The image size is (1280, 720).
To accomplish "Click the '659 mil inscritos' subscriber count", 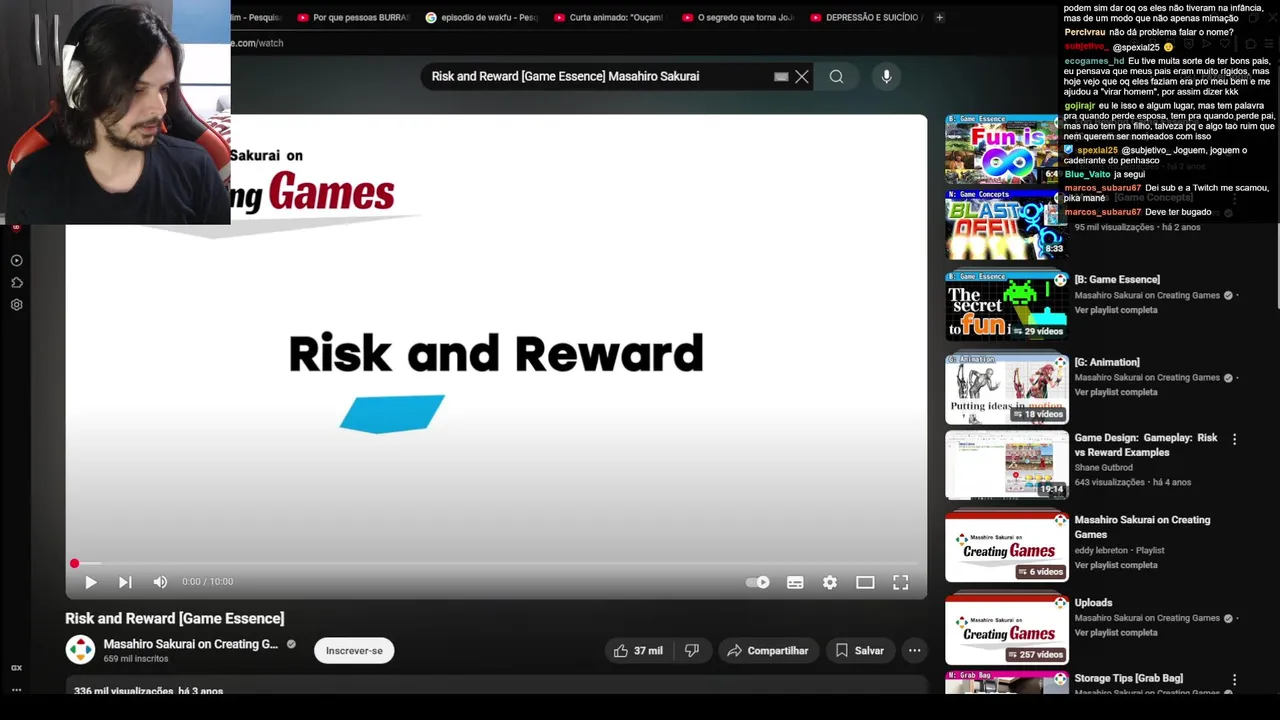I will click(x=136, y=659).
